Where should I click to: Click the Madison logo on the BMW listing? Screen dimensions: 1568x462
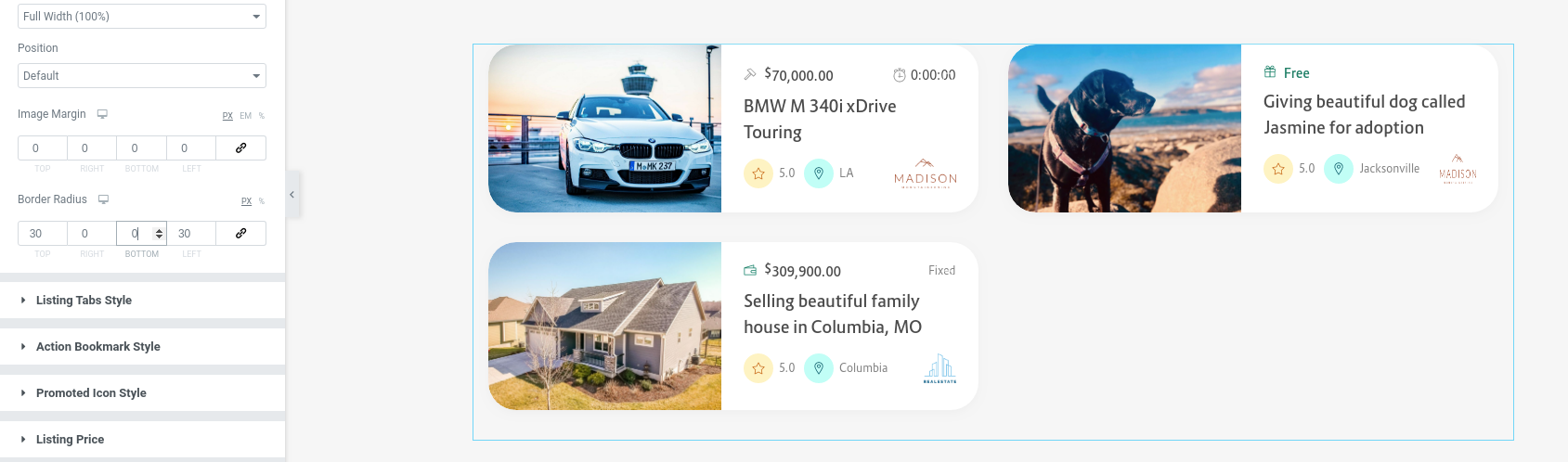point(925,173)
